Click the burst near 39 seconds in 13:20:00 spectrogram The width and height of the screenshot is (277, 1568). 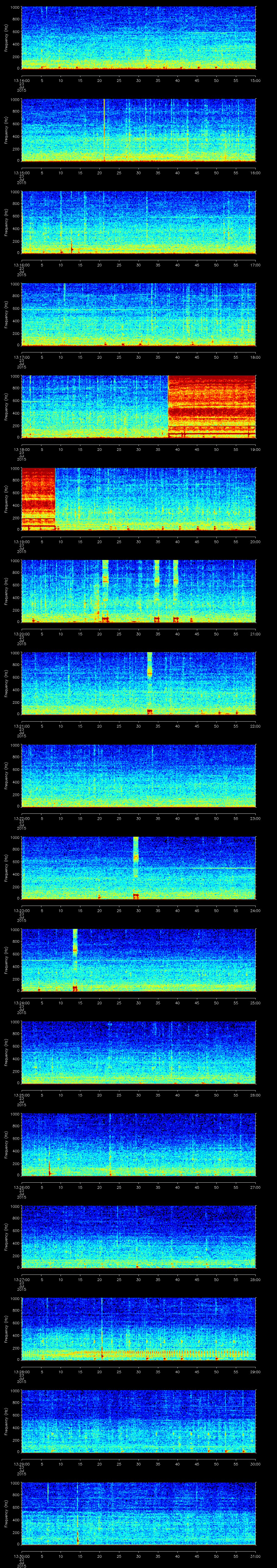point(175,591)
